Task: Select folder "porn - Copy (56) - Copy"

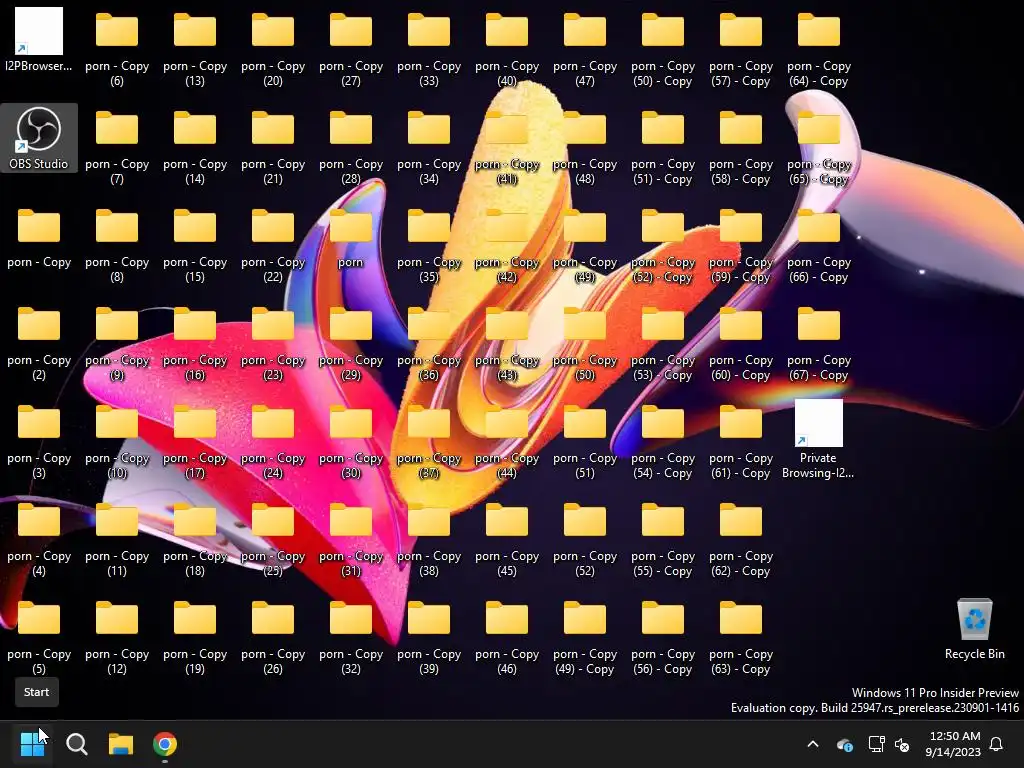Action: pos(663,637)
